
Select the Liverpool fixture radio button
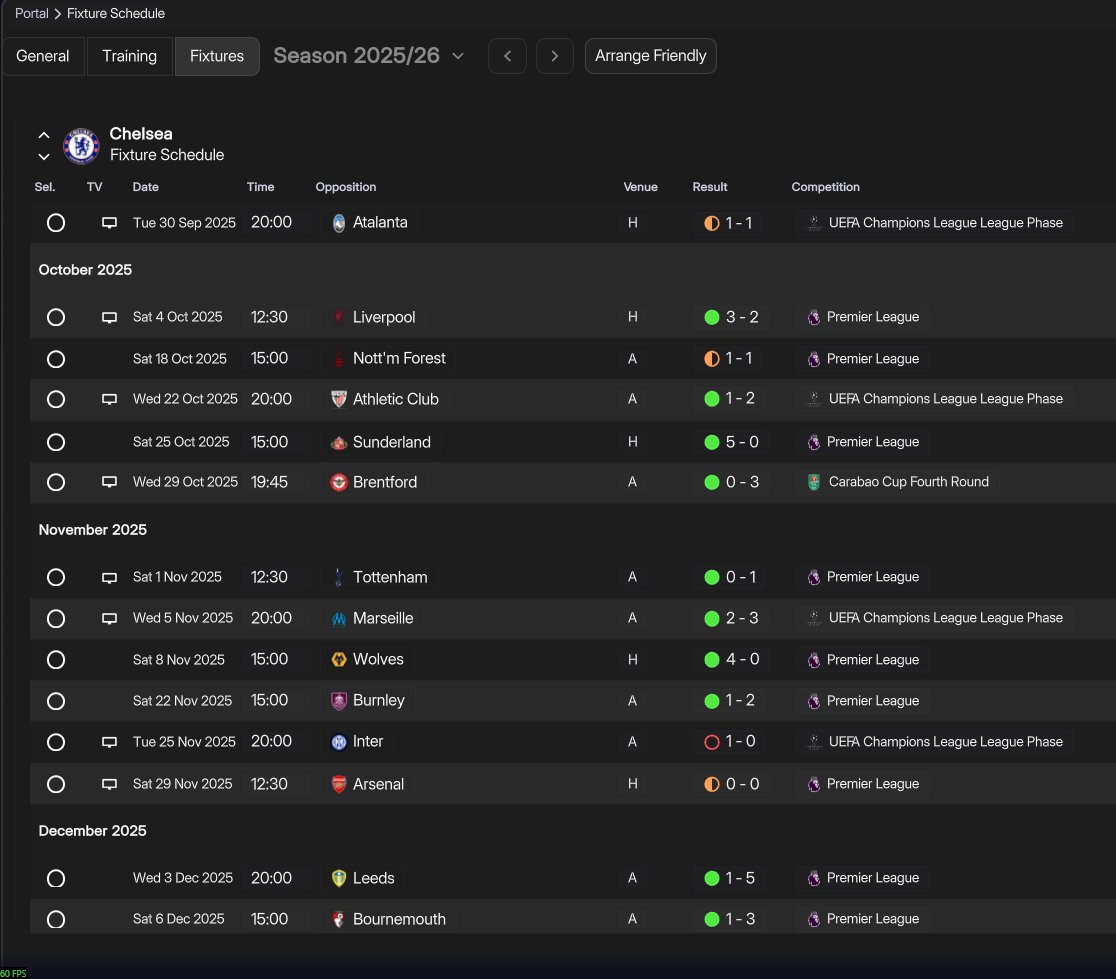(56, 317)
